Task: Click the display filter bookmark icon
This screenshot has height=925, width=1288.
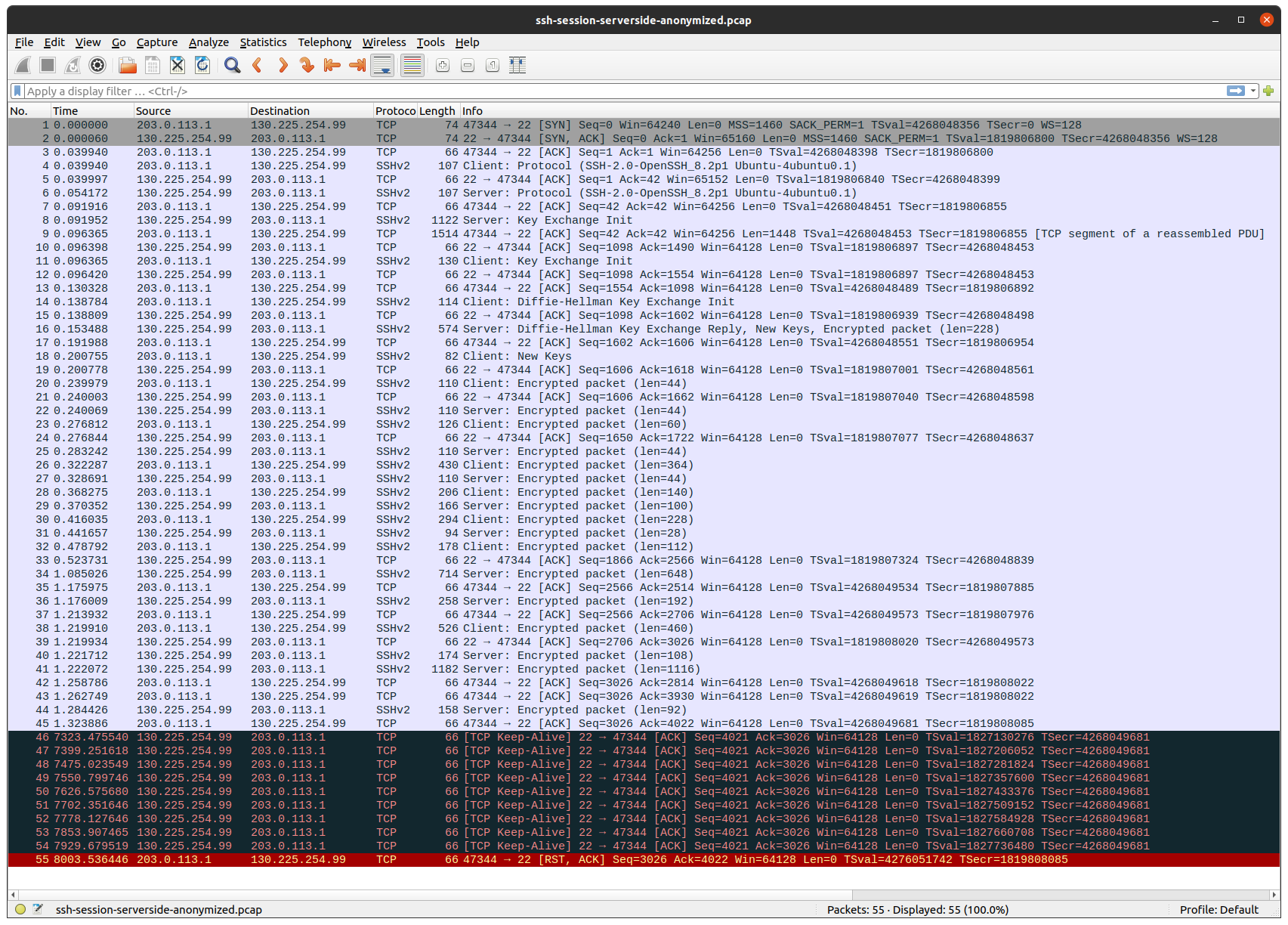Action: 17,91
